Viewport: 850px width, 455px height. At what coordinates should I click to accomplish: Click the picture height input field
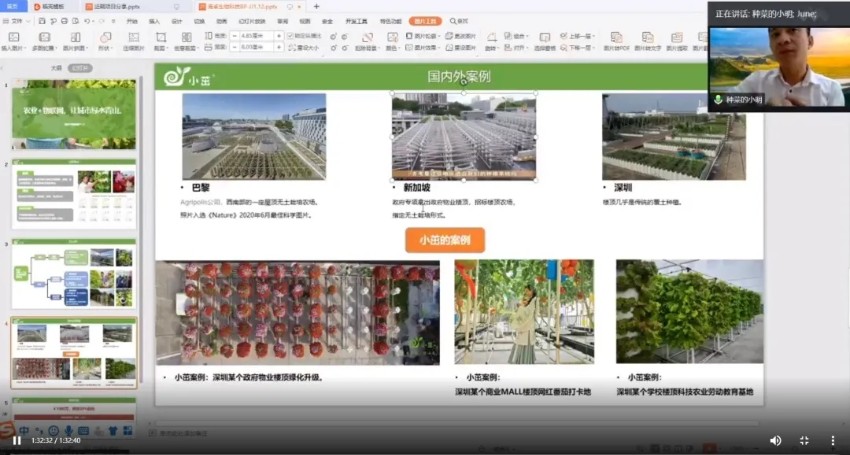click(256, 36)
